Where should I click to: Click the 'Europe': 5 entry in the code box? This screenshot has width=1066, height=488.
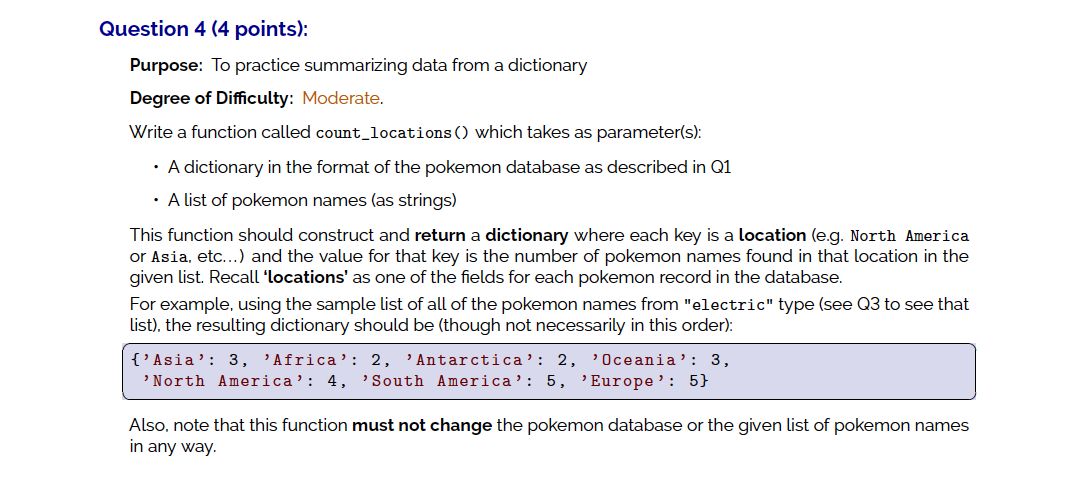point(644,381)
